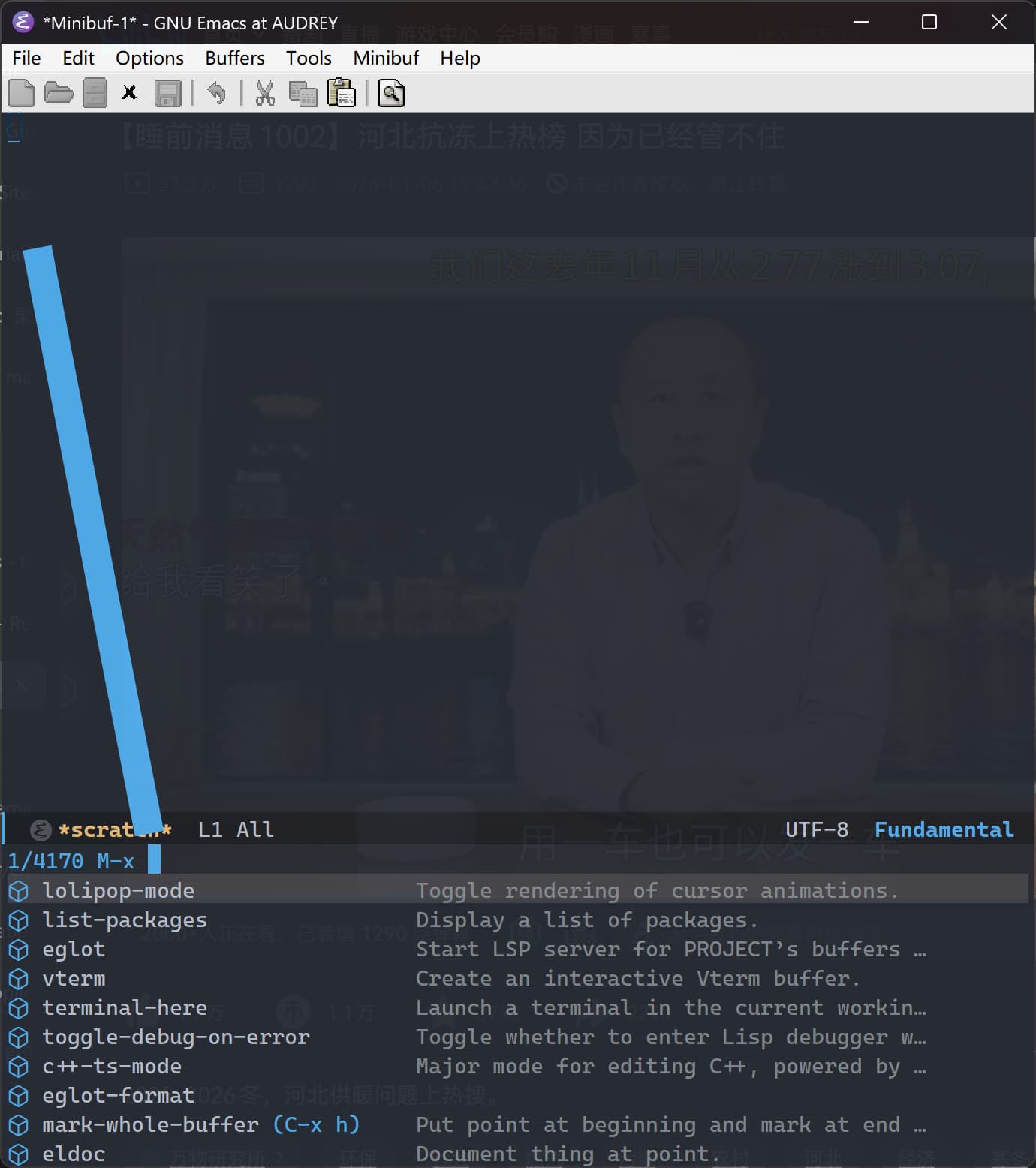This screenshot has height=1168, width=1036.
Task: Click the UTF-8 encoding indicator
Action: (x=817, y=829)
